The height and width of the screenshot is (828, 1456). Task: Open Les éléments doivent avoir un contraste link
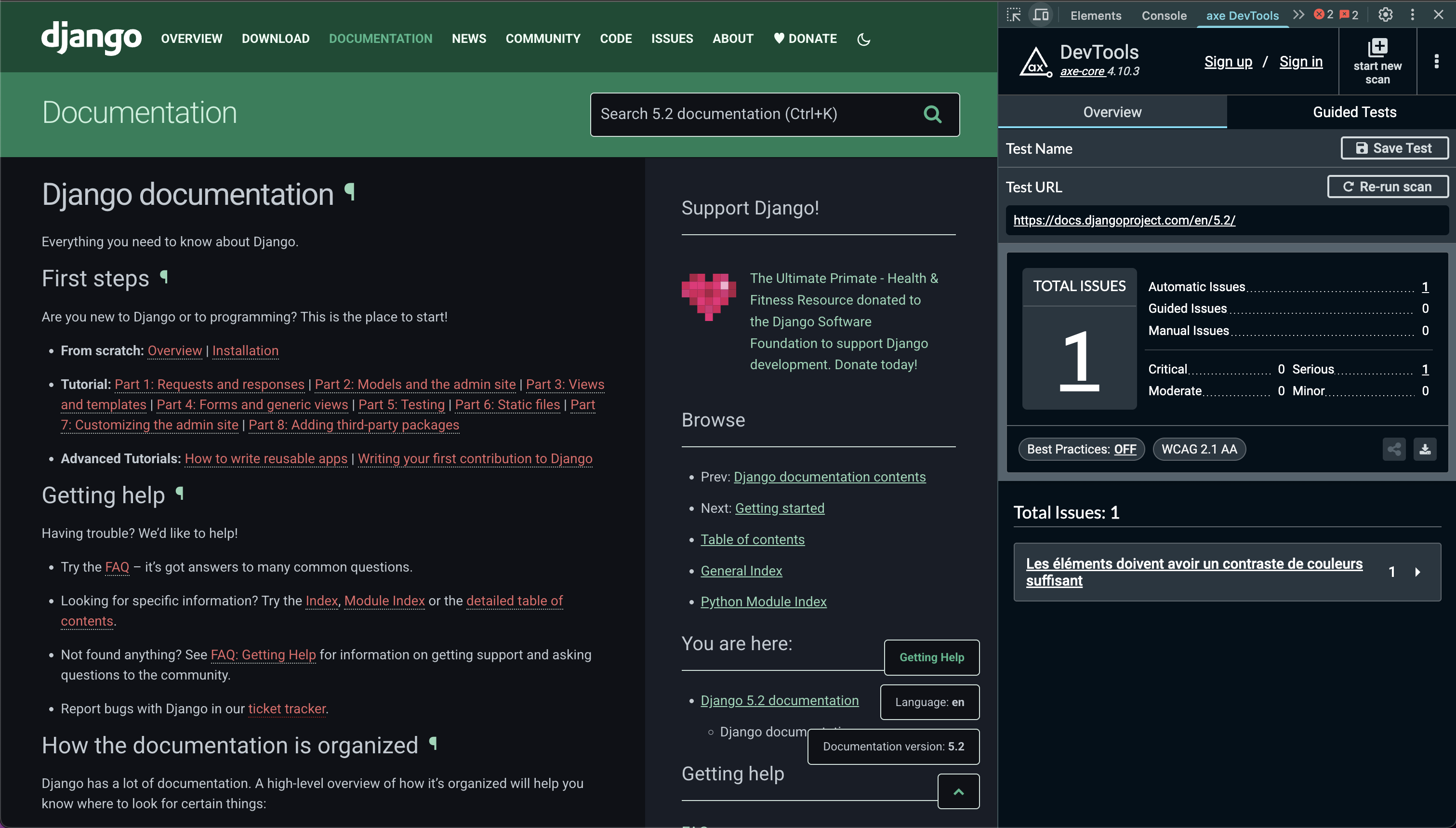1194,572
